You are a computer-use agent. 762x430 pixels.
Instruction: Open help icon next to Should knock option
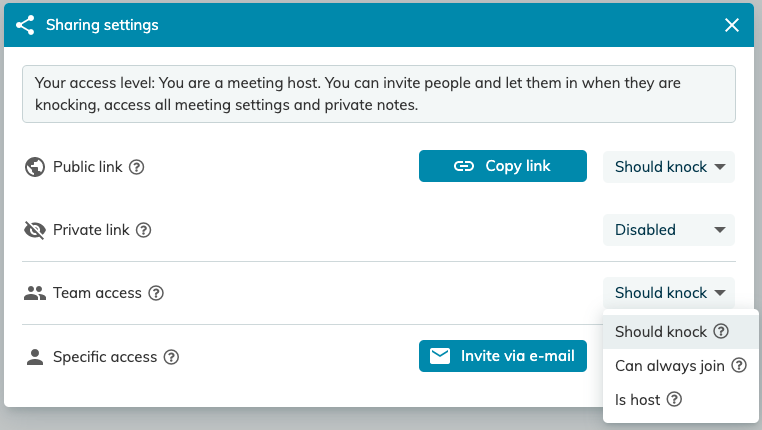tap(721, 331)
